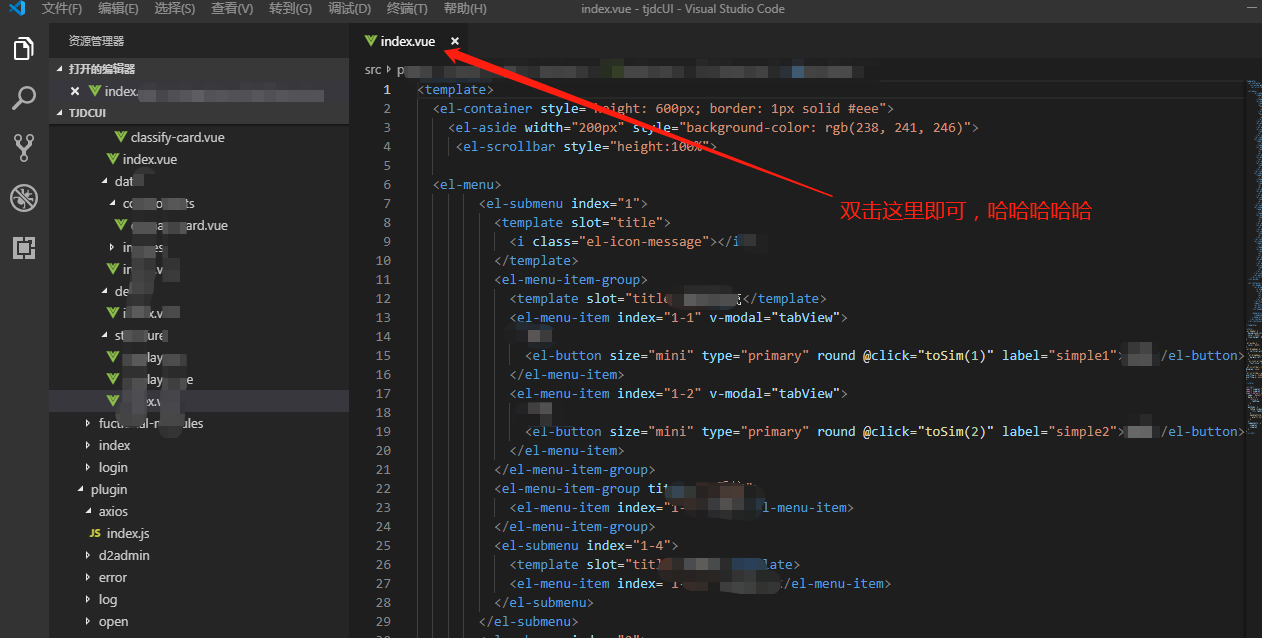Click line number 12 in gutter
This screenshot has height=638, width=1262.
(384, 298)
